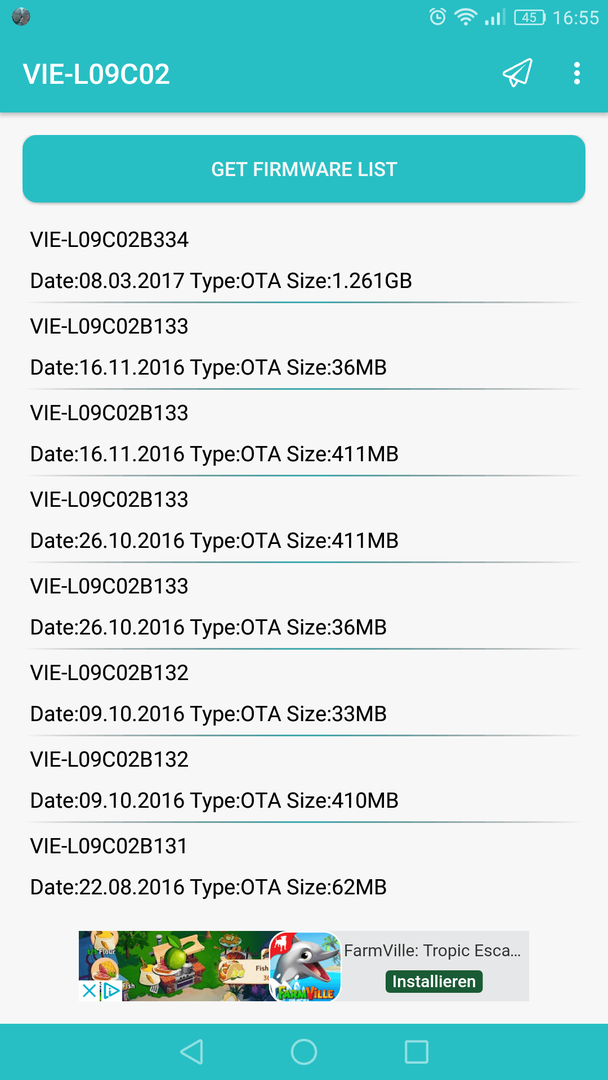Select B133 firmware dated 16.11.2016 411MB
Image resolution: width=608 pixels, height=1080 pixels.
tap(304, 433)
